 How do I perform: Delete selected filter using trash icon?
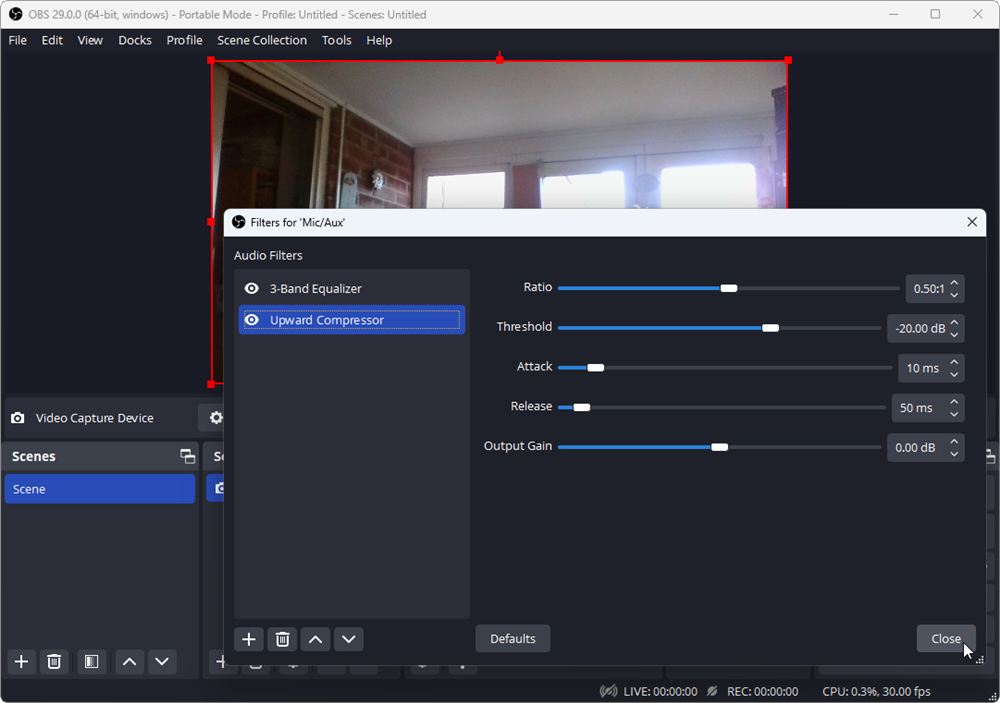(282, 639)
